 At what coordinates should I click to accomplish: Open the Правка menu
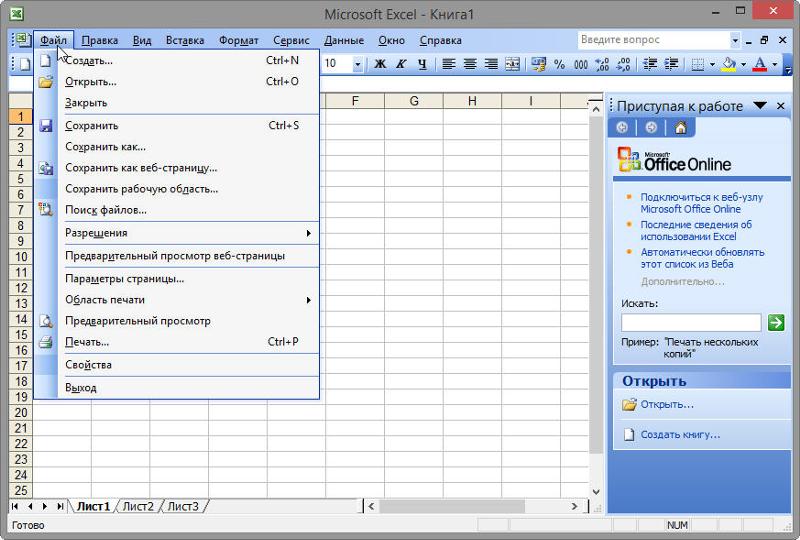[x=99, y=40]
